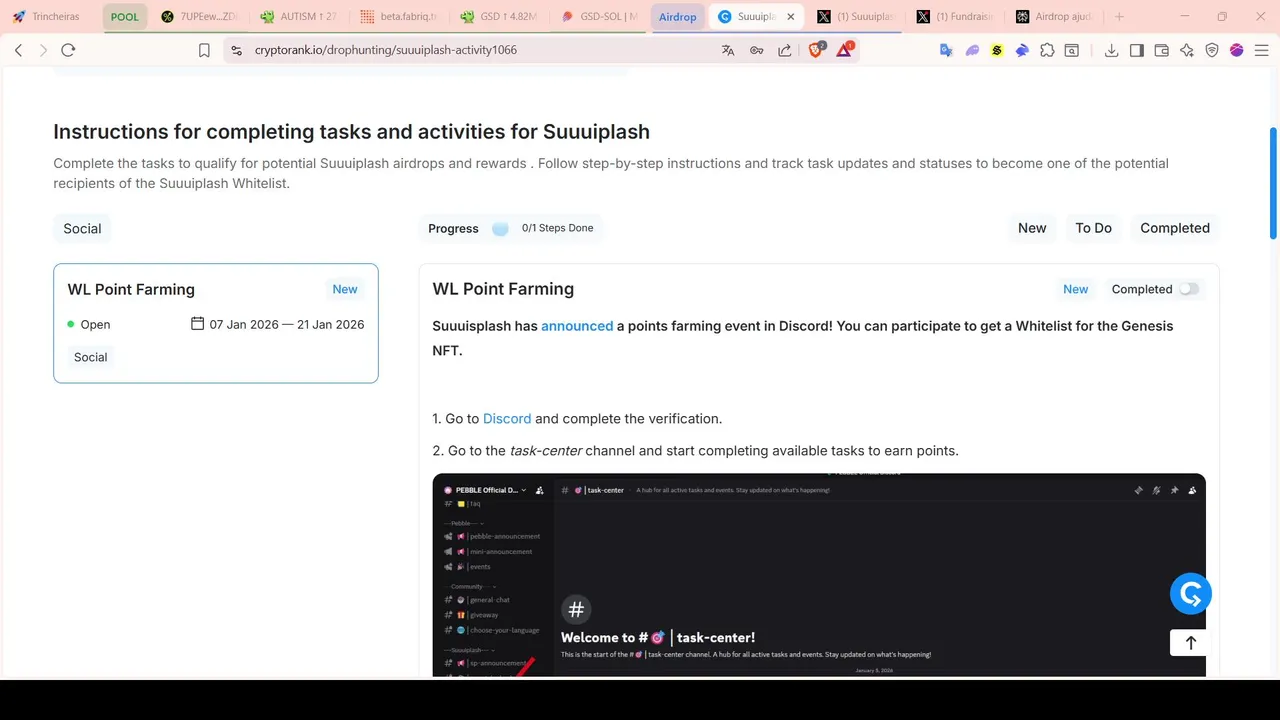Screen dimensions: 1280x720
Task: Open the announced link
Action: (577, 326)
